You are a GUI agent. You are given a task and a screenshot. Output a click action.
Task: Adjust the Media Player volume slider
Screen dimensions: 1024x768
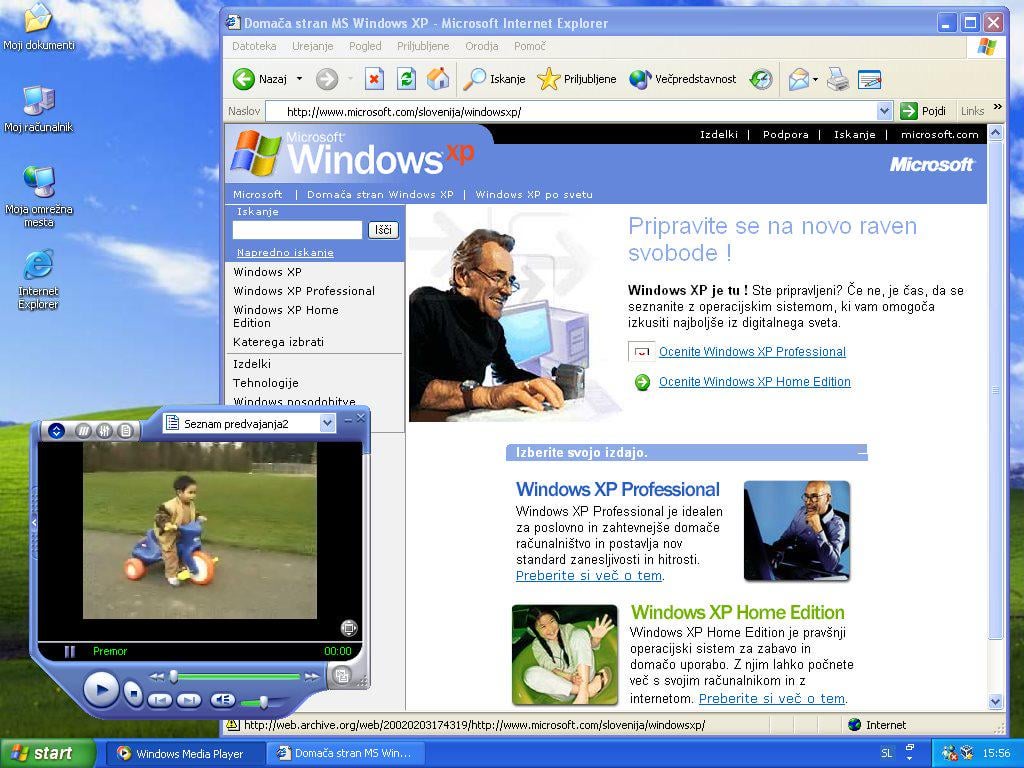[263, 702]
